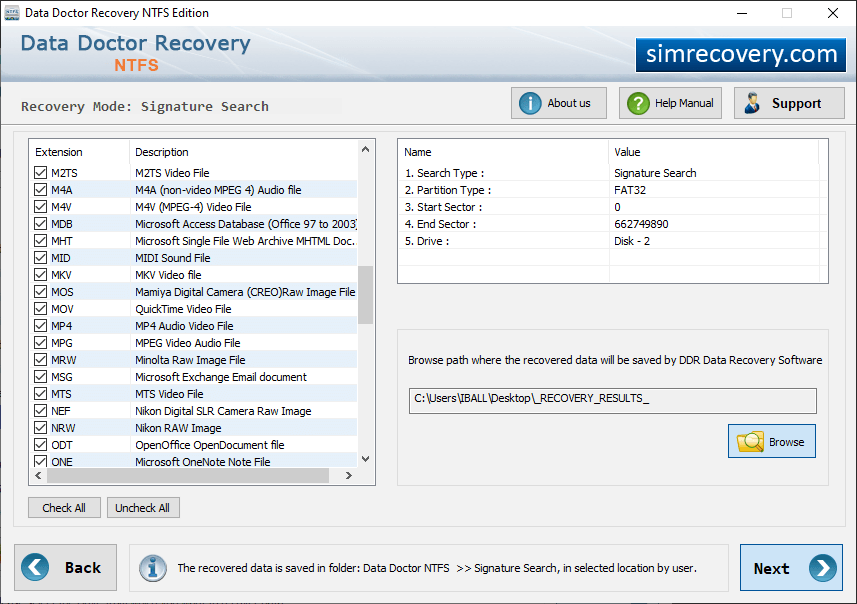857x604 pixels.
Task: Toggle the MDB checkbox
Action: tap(40, 224)
